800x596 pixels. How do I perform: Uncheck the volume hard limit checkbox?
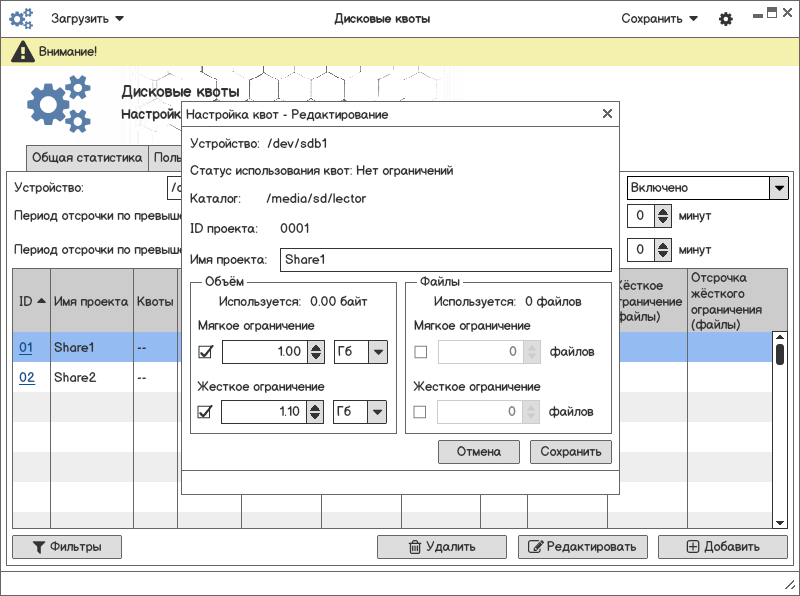click(x=206, y=412)
